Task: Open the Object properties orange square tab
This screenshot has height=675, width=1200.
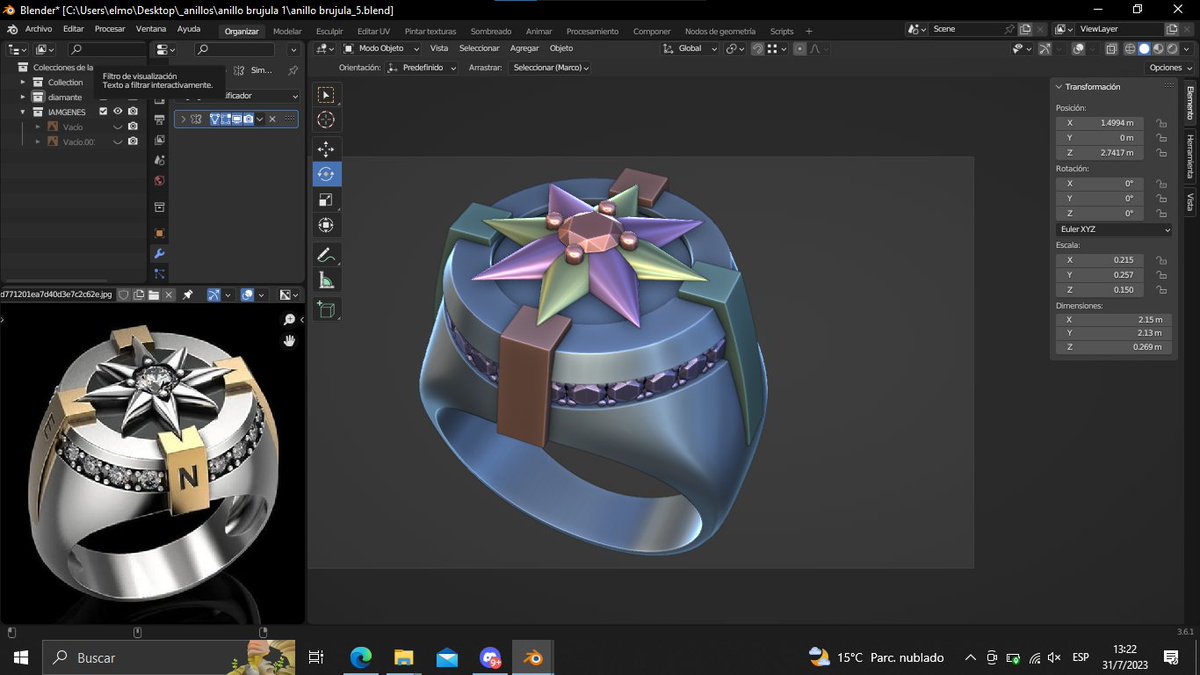Action: (159, 232)
